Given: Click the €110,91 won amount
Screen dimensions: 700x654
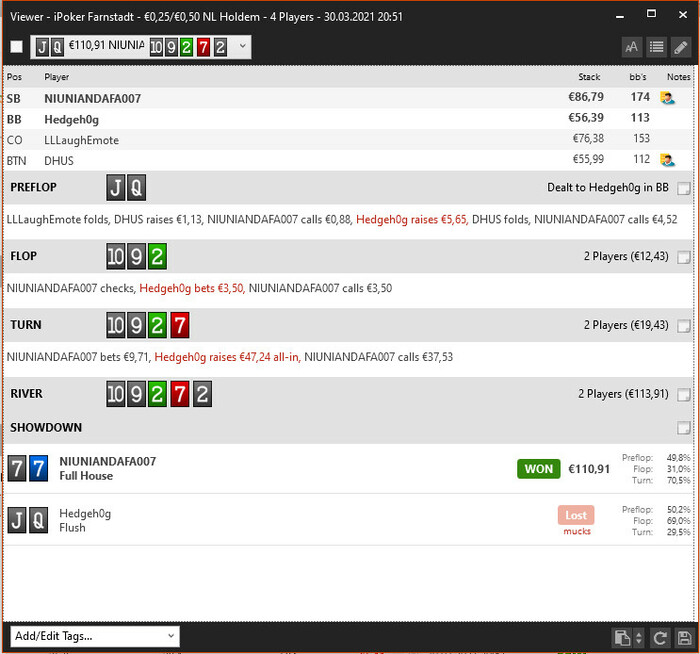Looking at the screenshot, I should pos(589,469).
